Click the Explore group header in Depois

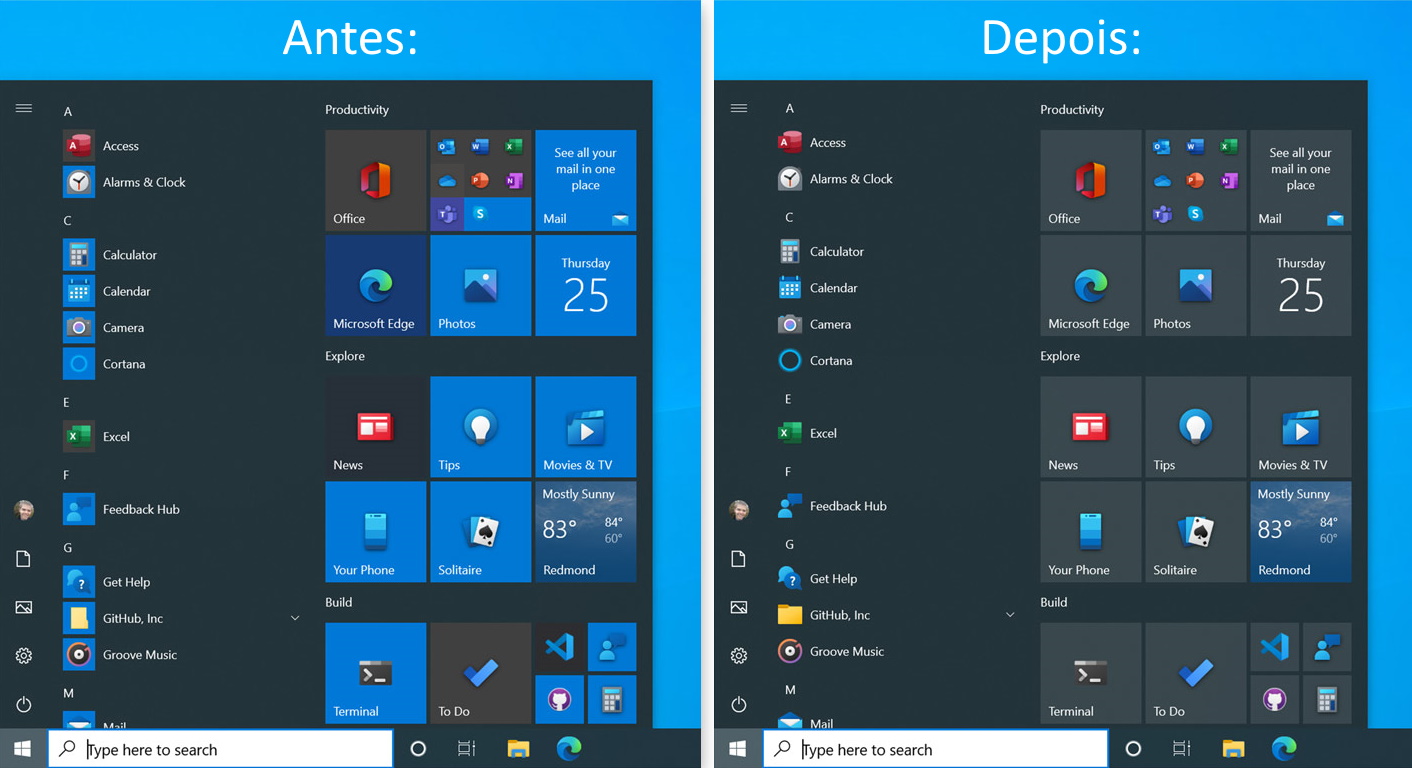1060,356
